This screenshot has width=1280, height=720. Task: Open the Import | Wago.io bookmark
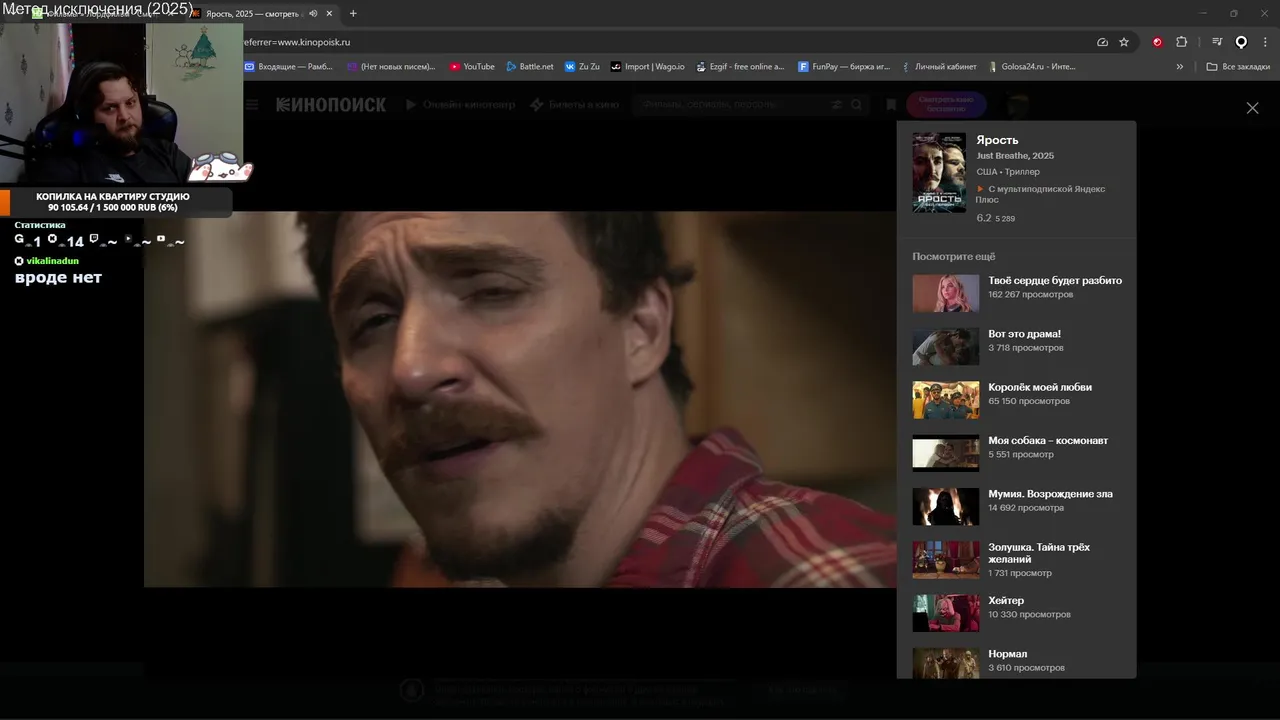pos(648,67)
